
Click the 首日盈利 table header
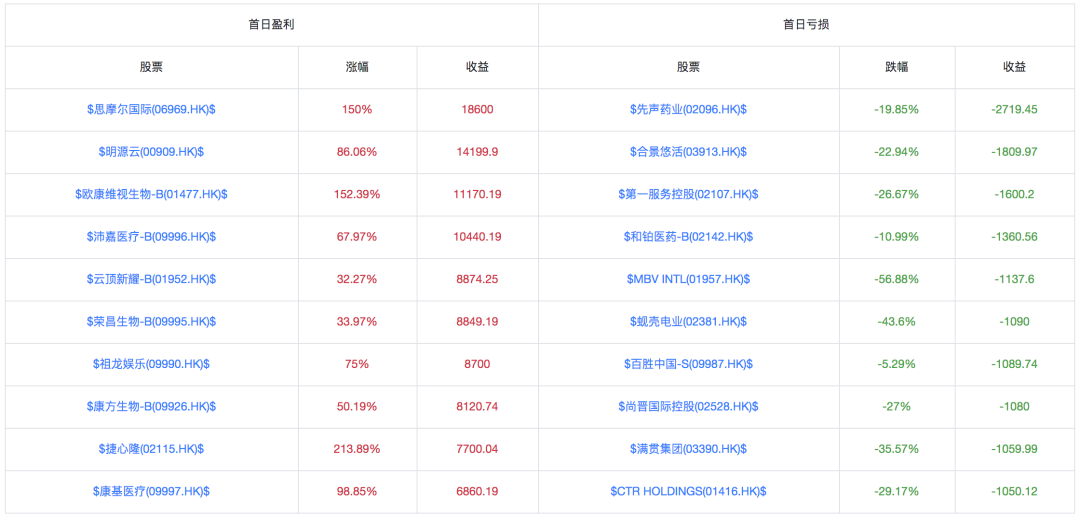click(x=272, y=24)
